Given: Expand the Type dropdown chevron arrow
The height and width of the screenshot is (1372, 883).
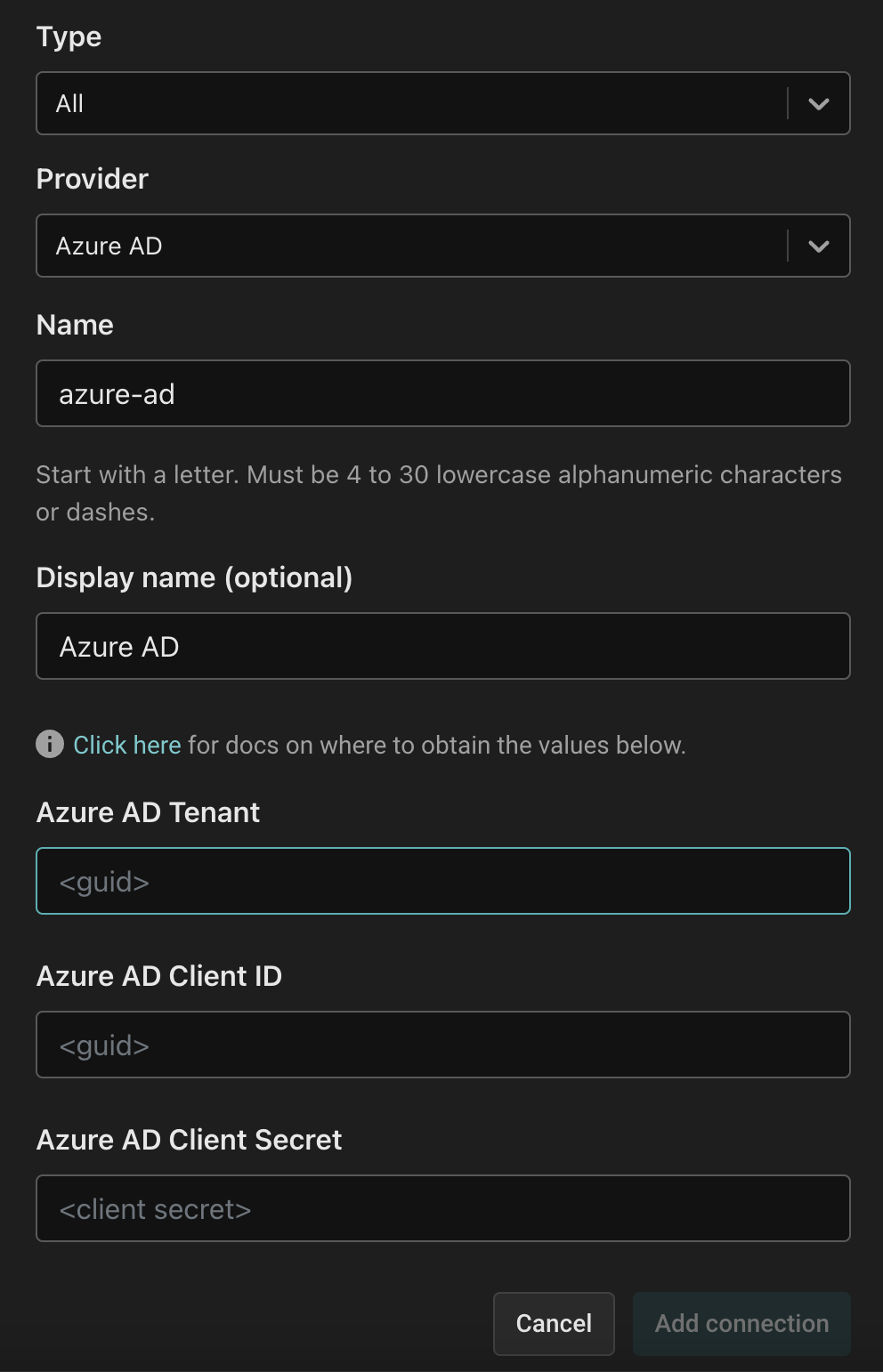Looking at the screenshot, I should click(x=818, y=103).
